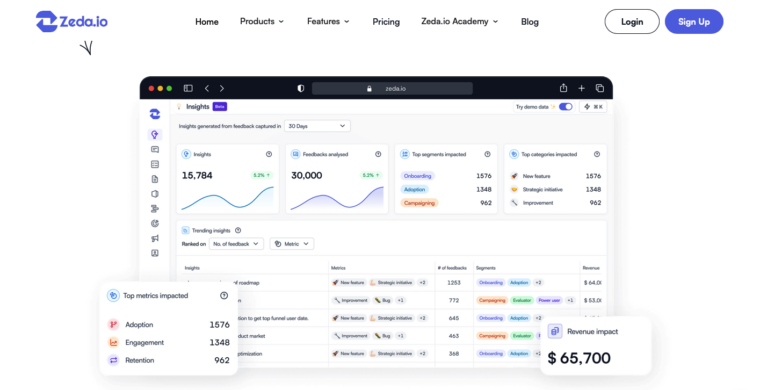Expand the Features menu
This screenshot has height=390, width=760.
click(328, 21)
